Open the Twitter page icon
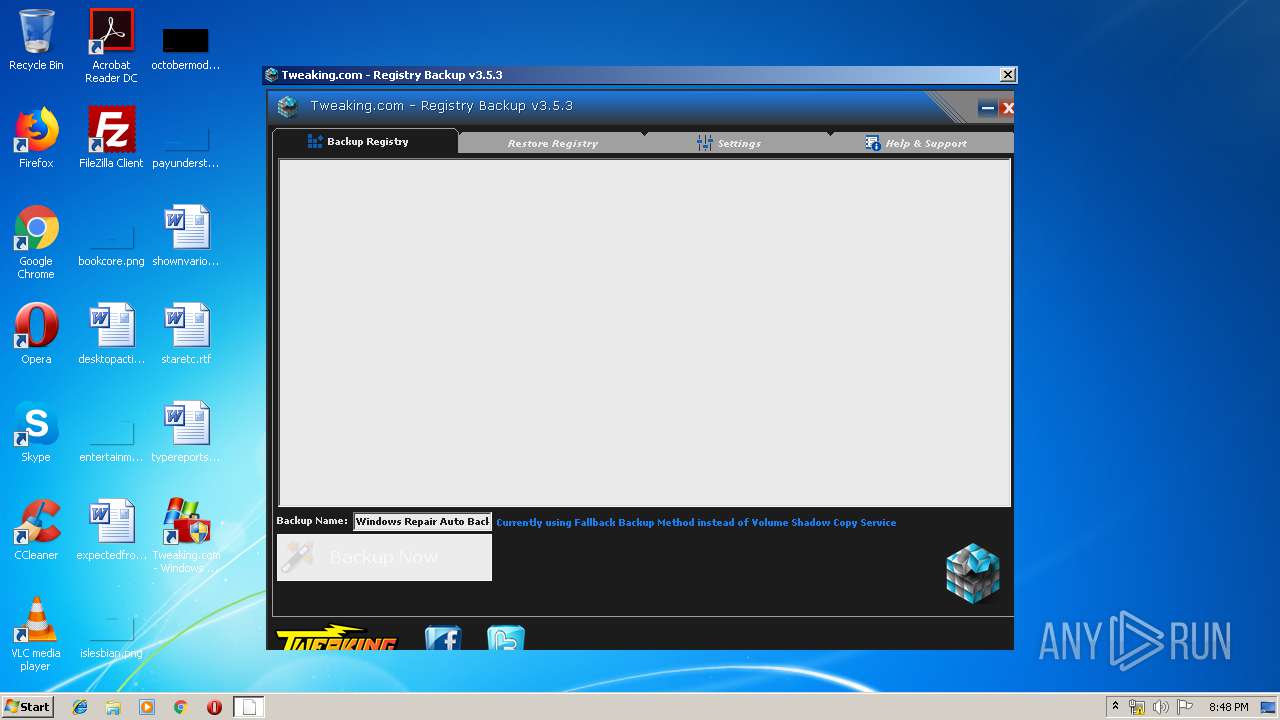1280x720 pixels. click(x=506, y=638)
